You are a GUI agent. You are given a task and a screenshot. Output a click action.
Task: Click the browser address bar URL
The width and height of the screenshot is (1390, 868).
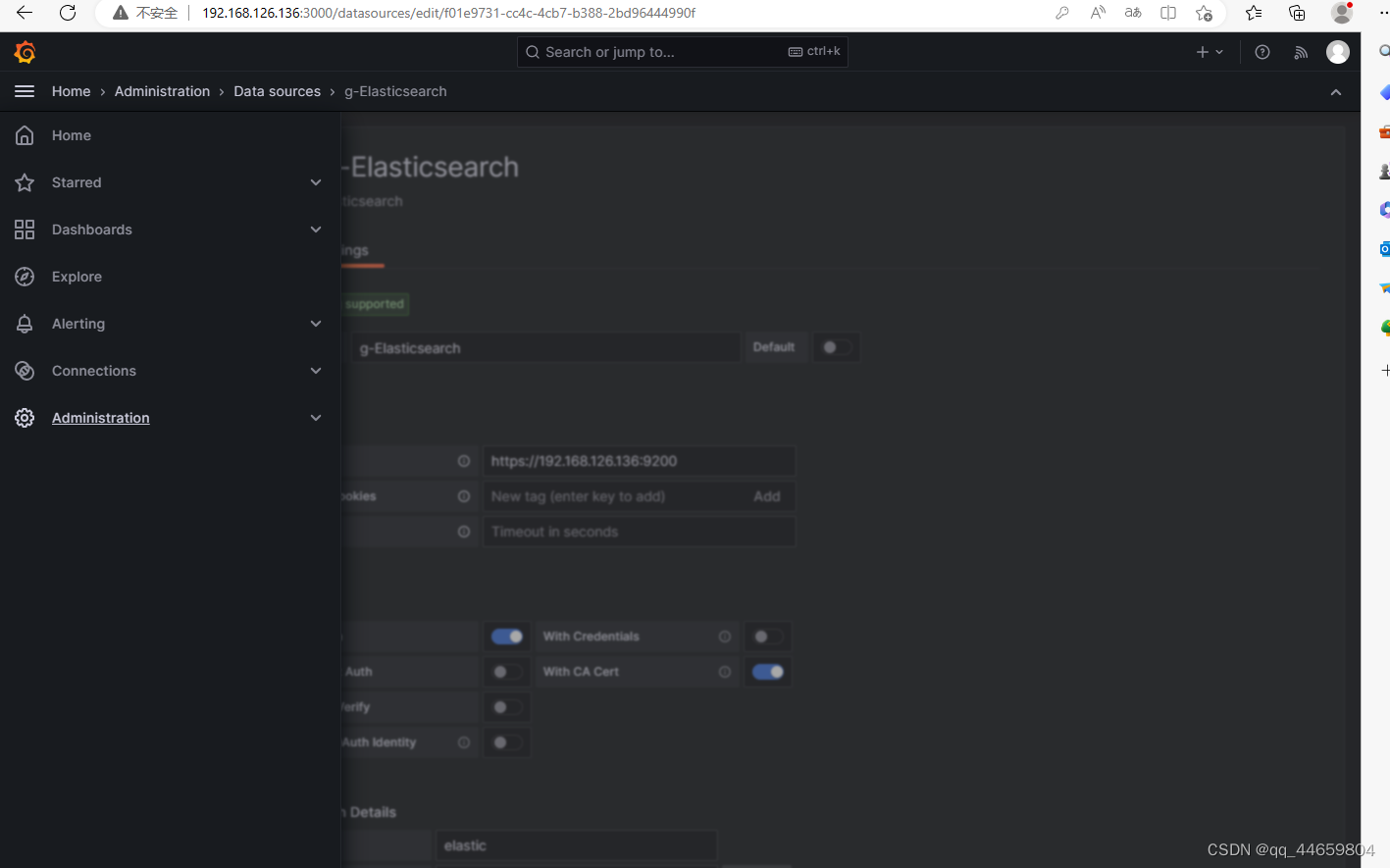click(x=448, y=13)
